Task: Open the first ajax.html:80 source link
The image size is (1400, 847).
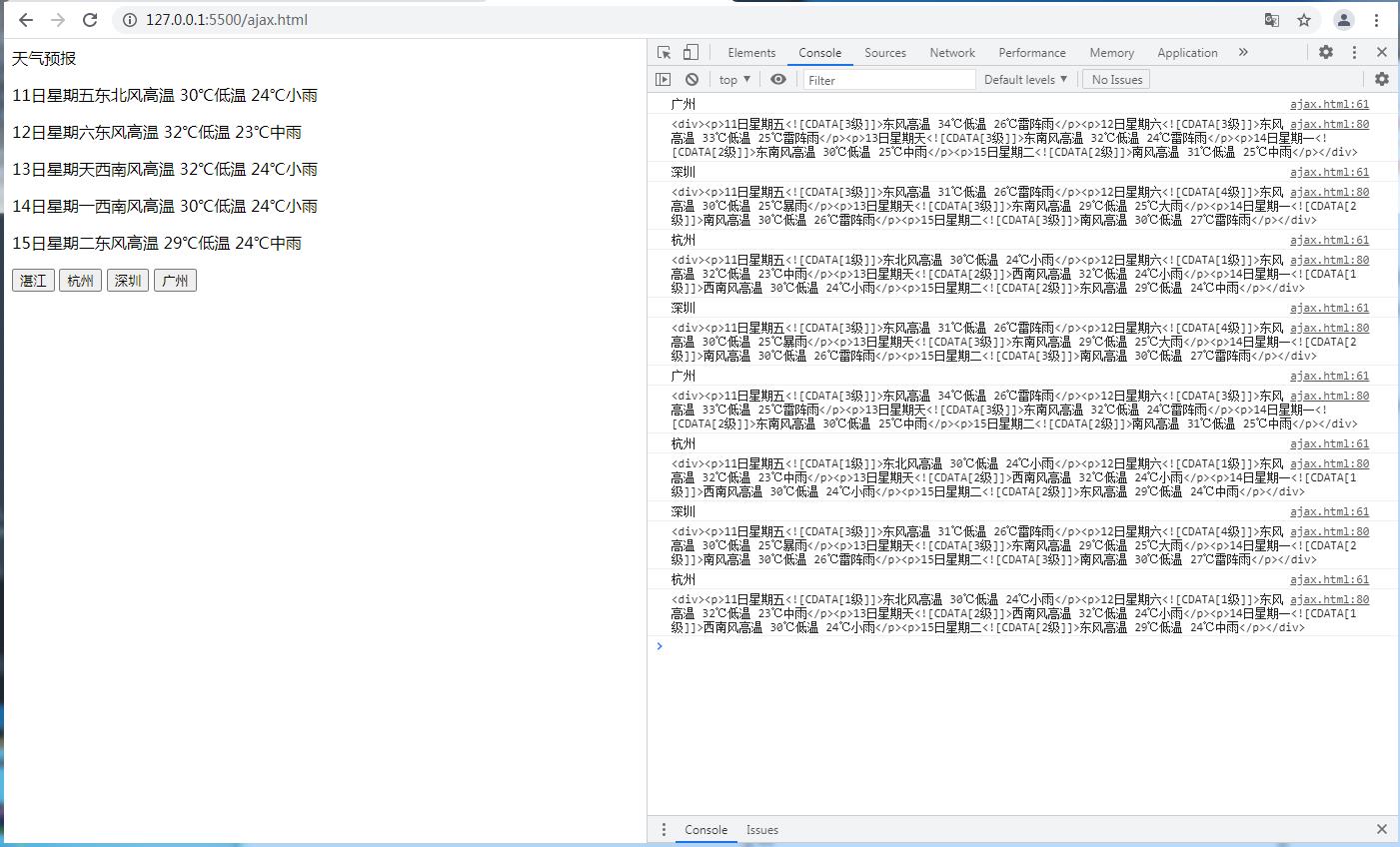Action: click(x=1329, y=124)
